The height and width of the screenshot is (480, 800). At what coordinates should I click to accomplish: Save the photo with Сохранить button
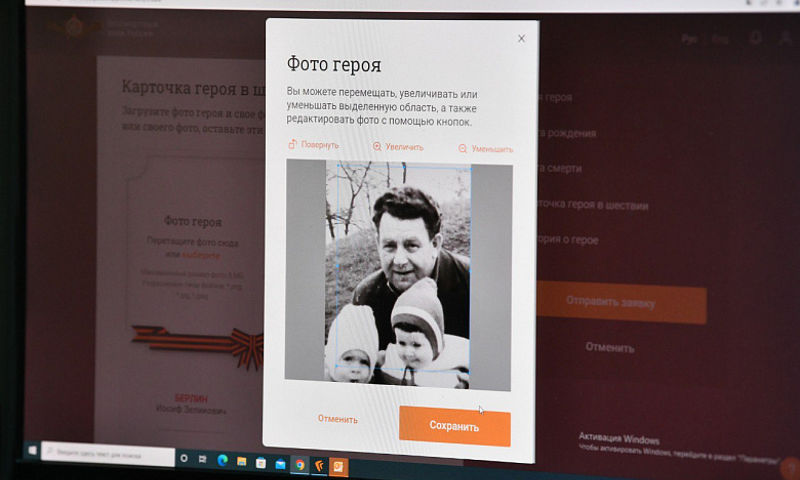pyautogui.click(x=455, y=426)
